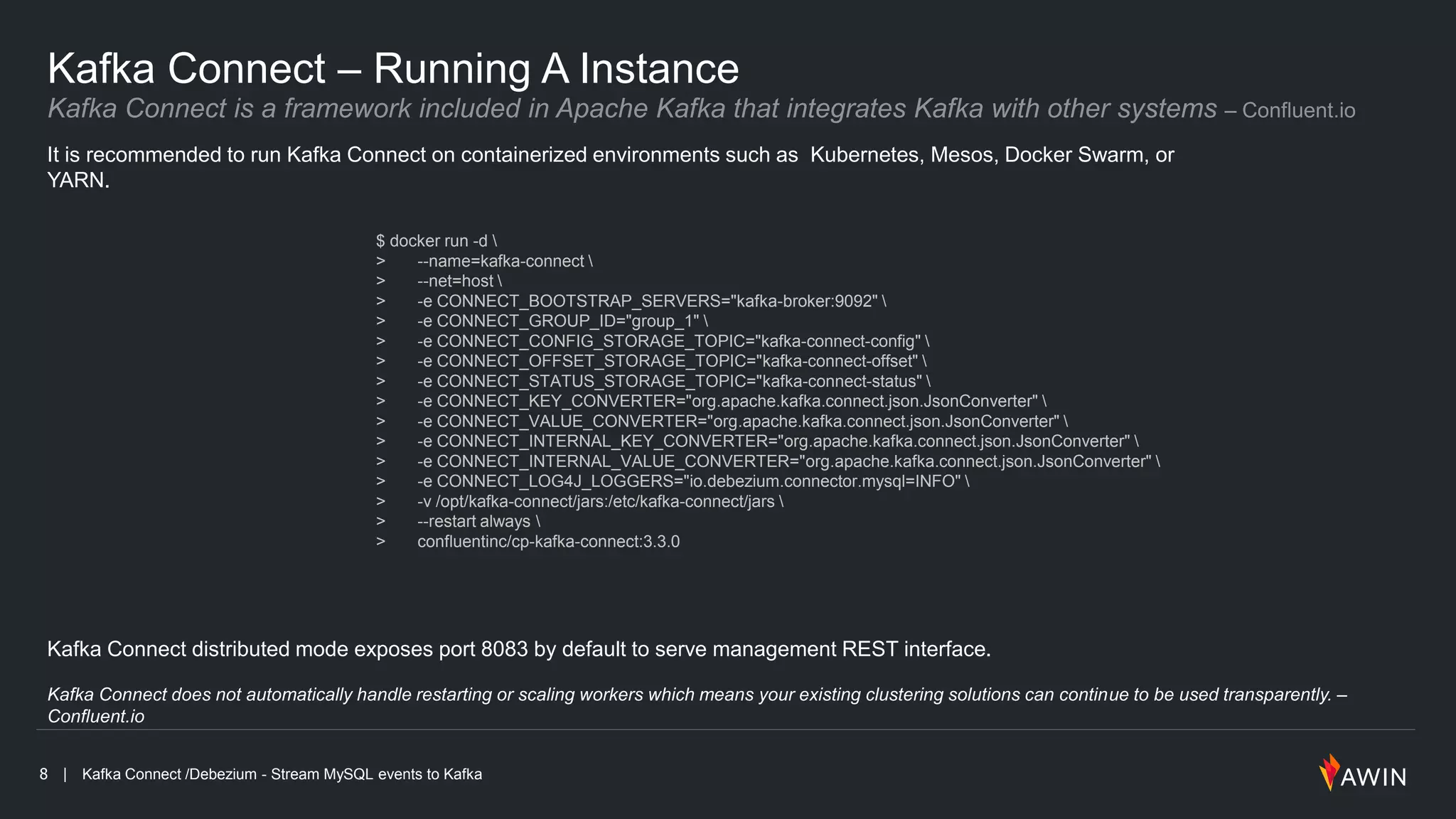Click the sentence about port 8083 REST interface

coord(519,649)
